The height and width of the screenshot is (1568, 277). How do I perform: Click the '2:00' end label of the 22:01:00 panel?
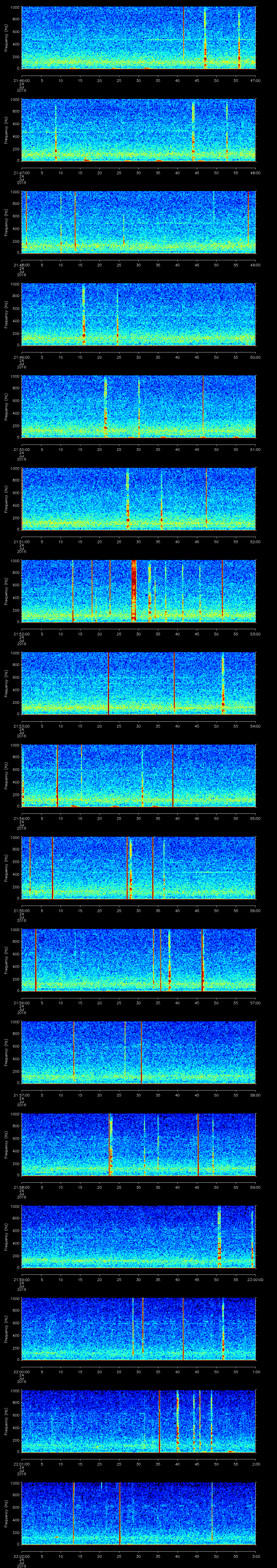[x=256, y=1464]
